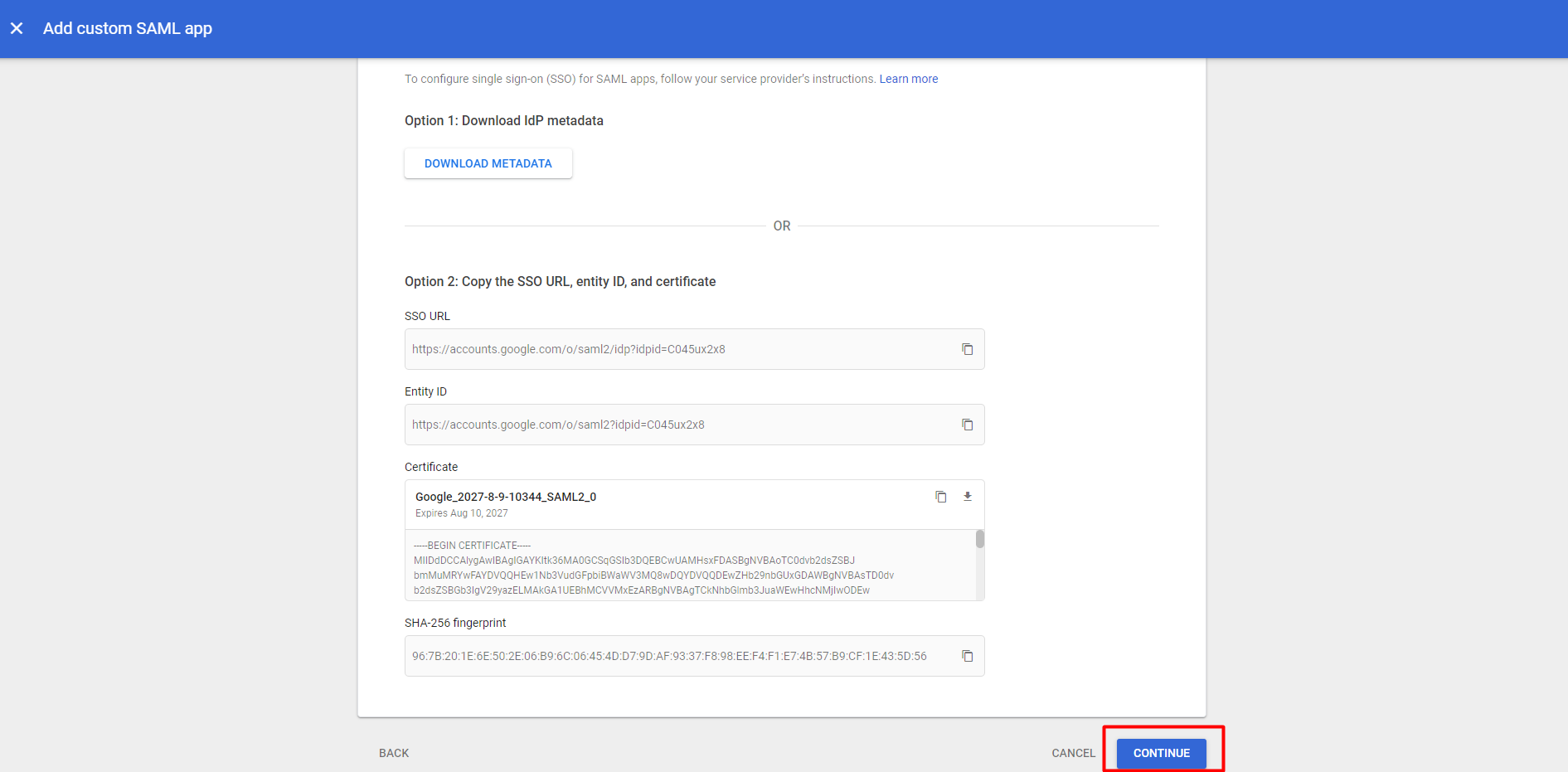This screenshot has width=1568, height=772.
Task: Download the Google SAML certificate file
Action: click(967, 497)
